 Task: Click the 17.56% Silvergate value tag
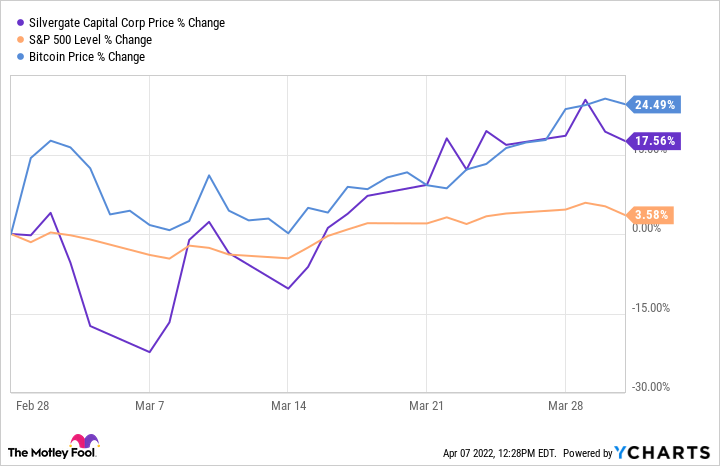point(655,141)
